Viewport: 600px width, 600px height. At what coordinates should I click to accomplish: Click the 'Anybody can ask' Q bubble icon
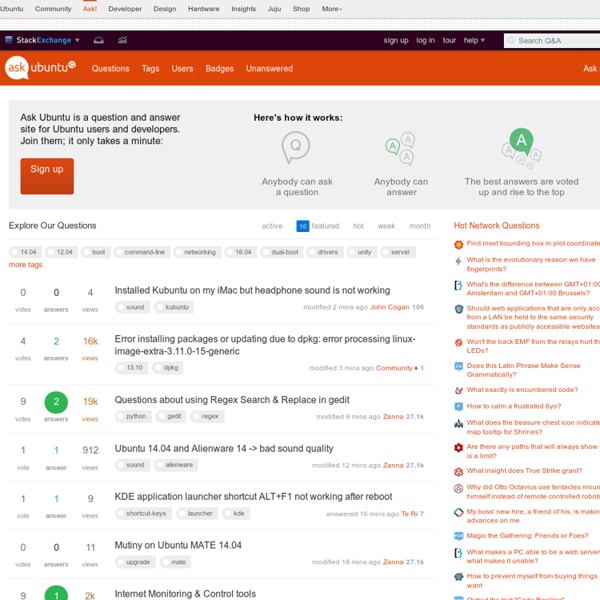(296, 147)
